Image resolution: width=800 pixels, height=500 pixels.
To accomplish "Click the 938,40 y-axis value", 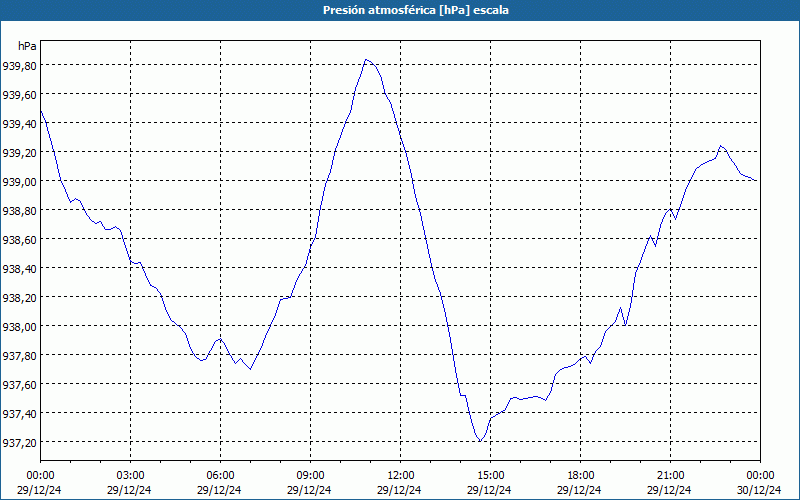I will tap(19, 268).
